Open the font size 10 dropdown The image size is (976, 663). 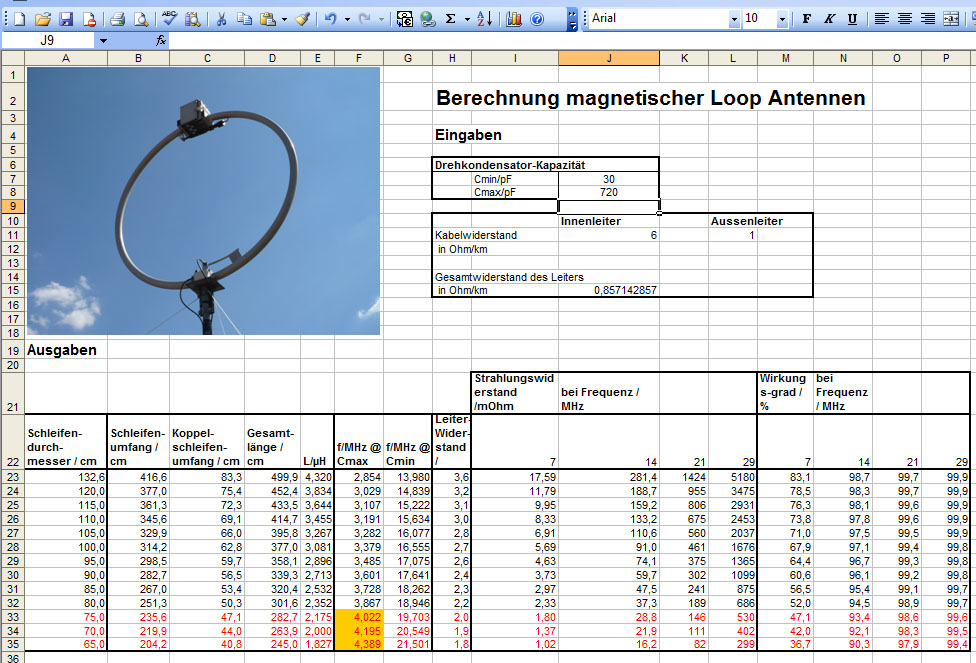click(780, 19)
